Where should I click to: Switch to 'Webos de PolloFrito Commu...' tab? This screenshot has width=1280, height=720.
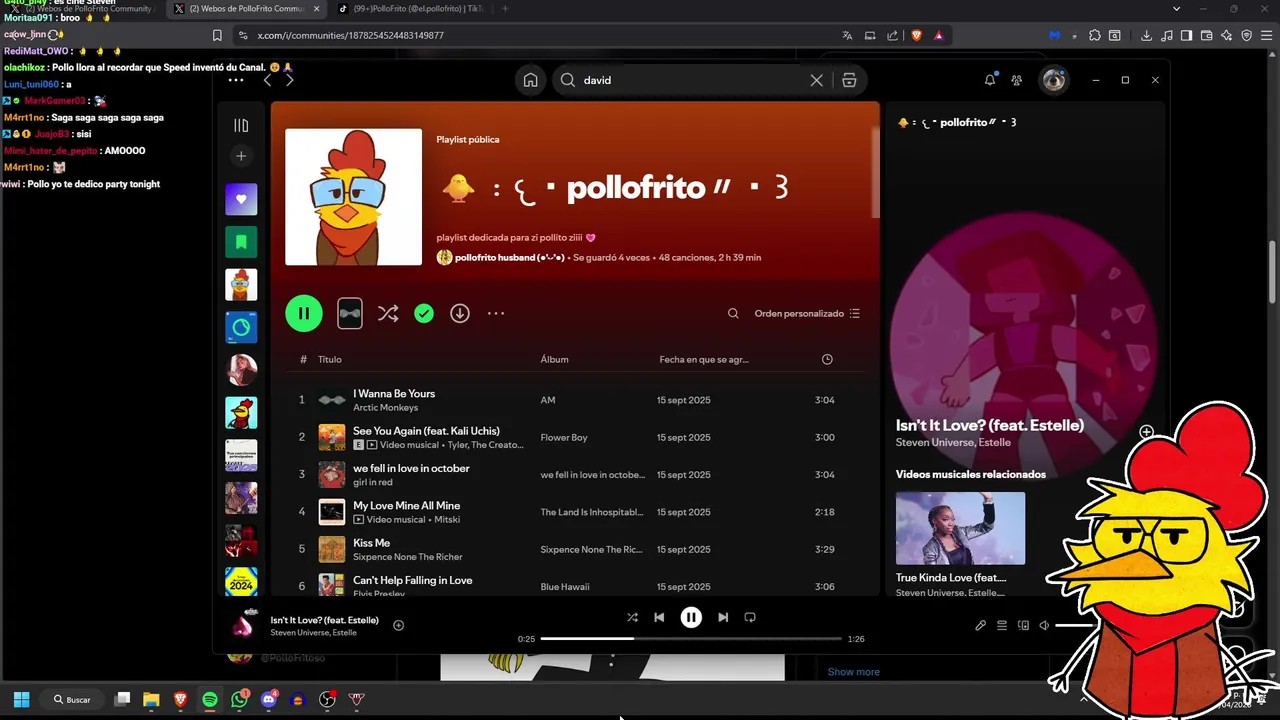click(245, 9)
